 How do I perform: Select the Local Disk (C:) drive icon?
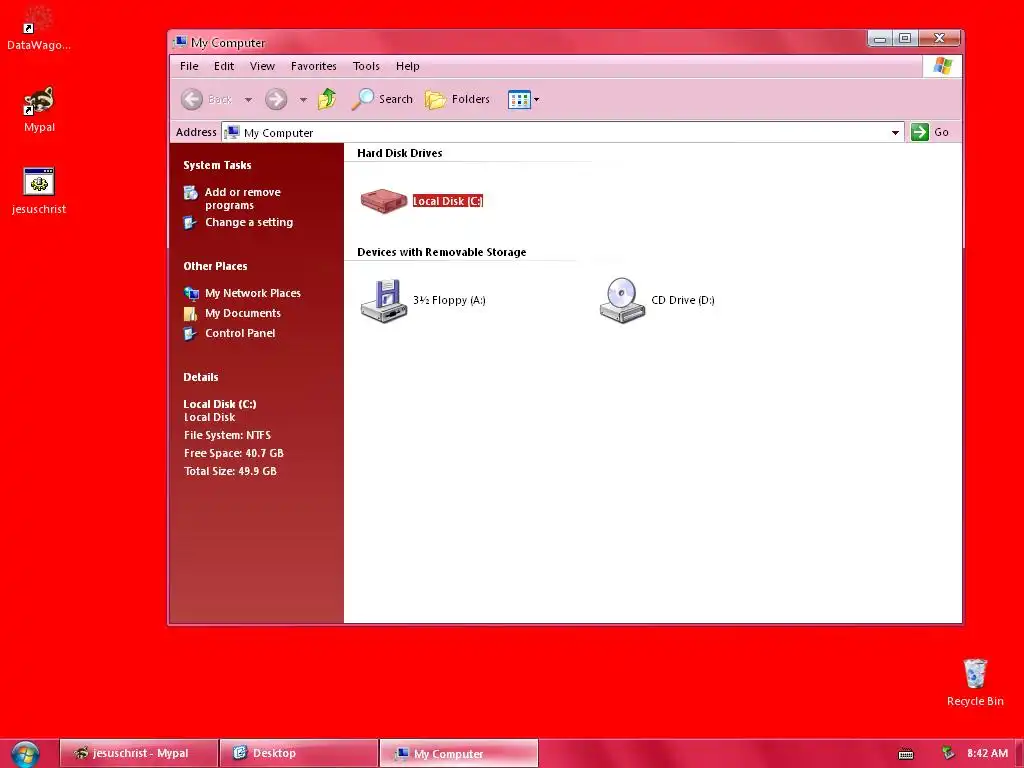point(384,201)
